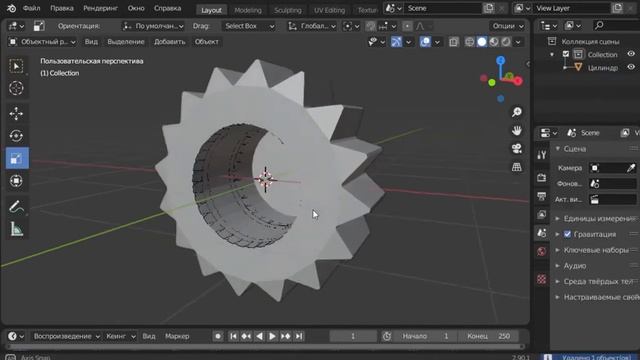The height and width of the screenshot is (360, 640).
Task: Open the Output properties tab icon
Action: (x=542, y=196)
